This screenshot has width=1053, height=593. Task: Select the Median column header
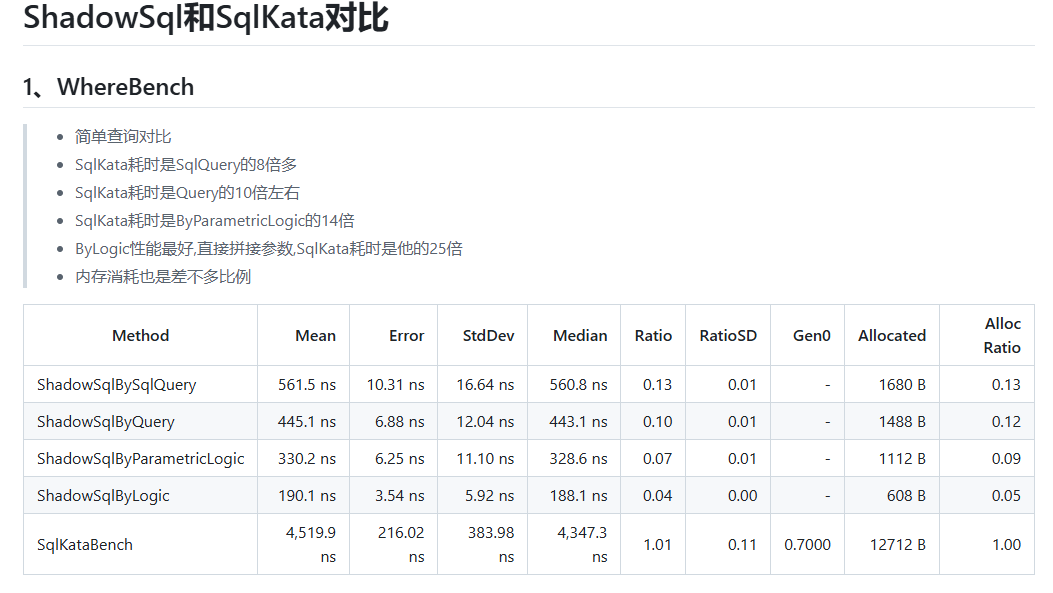pyautogui.click(x=580, y=336)
